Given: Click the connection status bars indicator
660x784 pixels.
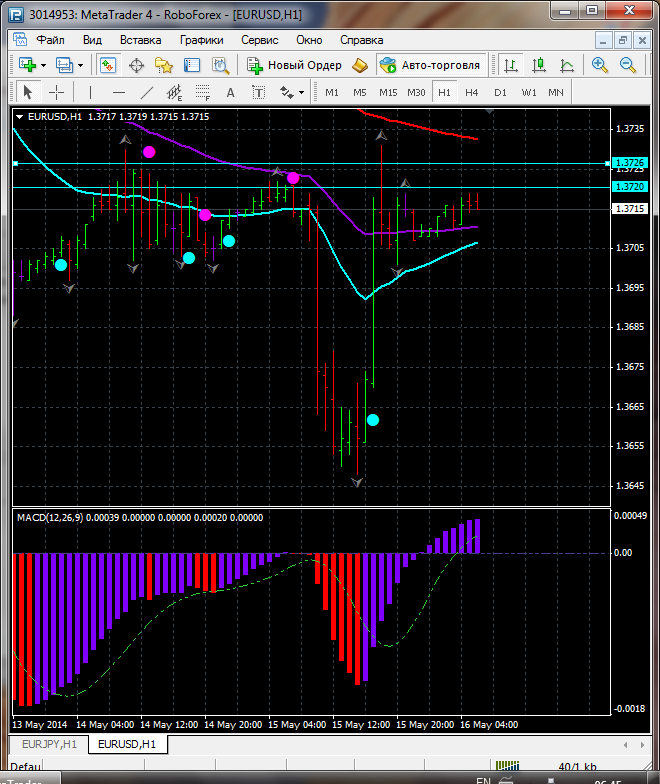Looking at the screenshot, I should [508, 766].
